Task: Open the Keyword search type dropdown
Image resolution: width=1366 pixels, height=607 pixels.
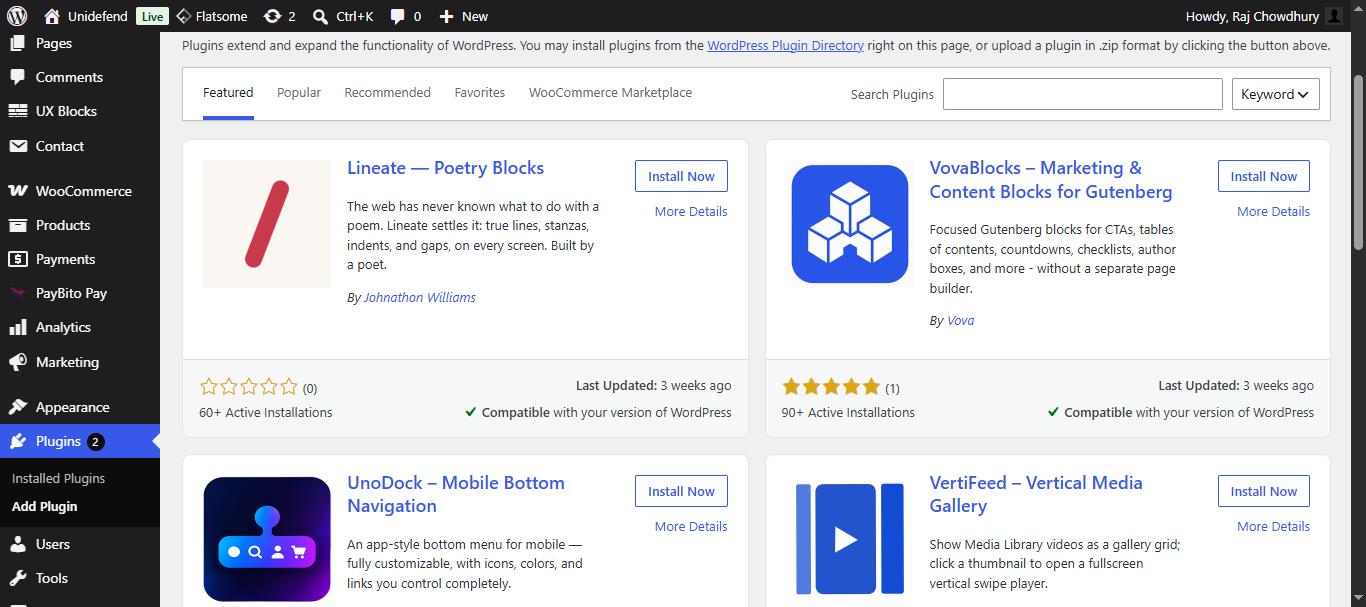Action: point(1275,94)
